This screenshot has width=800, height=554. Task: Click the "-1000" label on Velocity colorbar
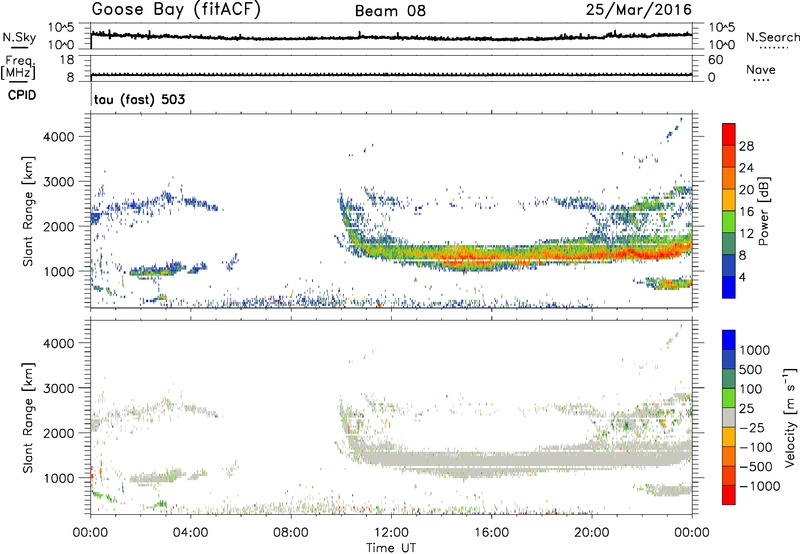coord(759,486)
